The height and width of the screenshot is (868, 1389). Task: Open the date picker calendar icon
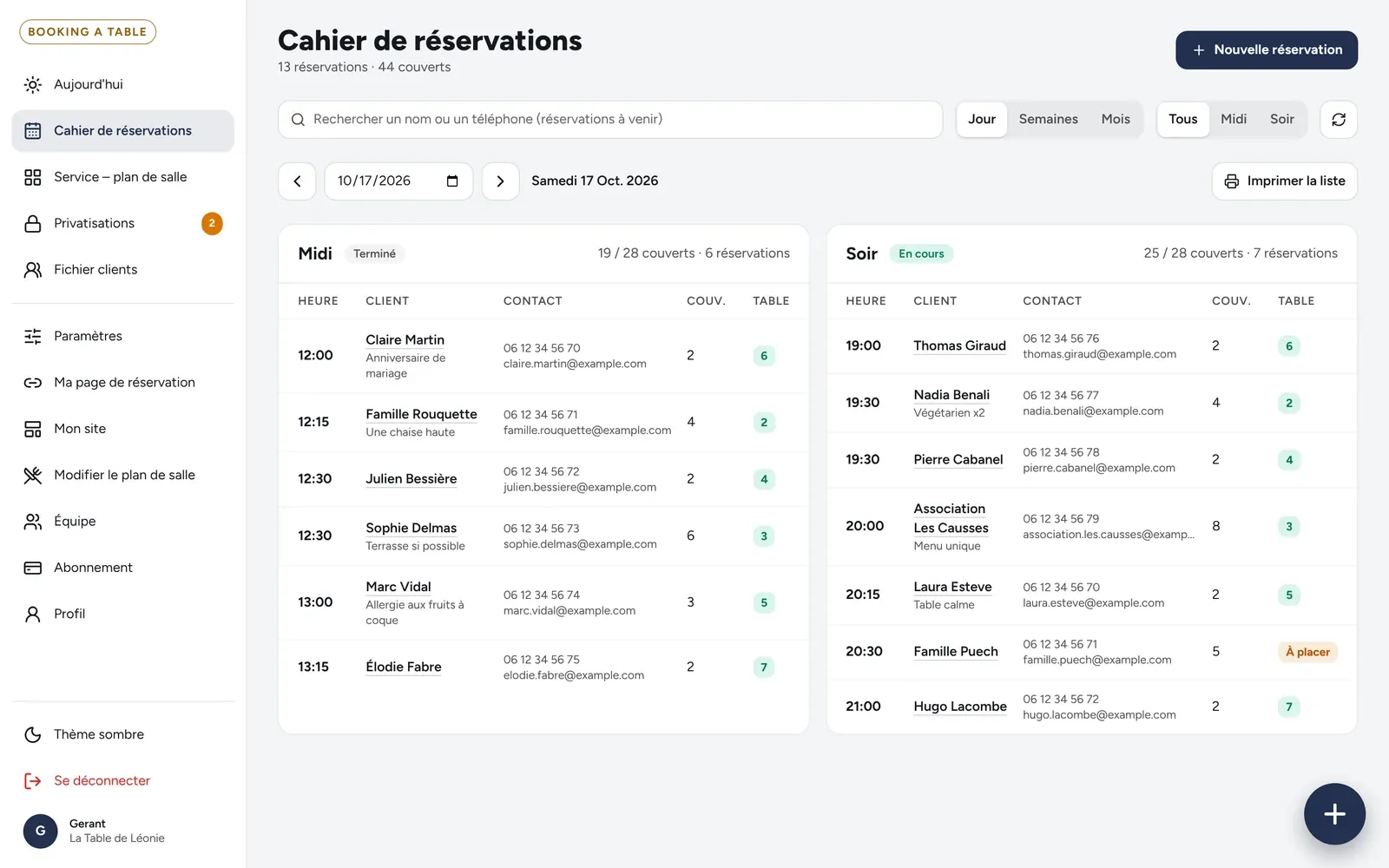452,181
